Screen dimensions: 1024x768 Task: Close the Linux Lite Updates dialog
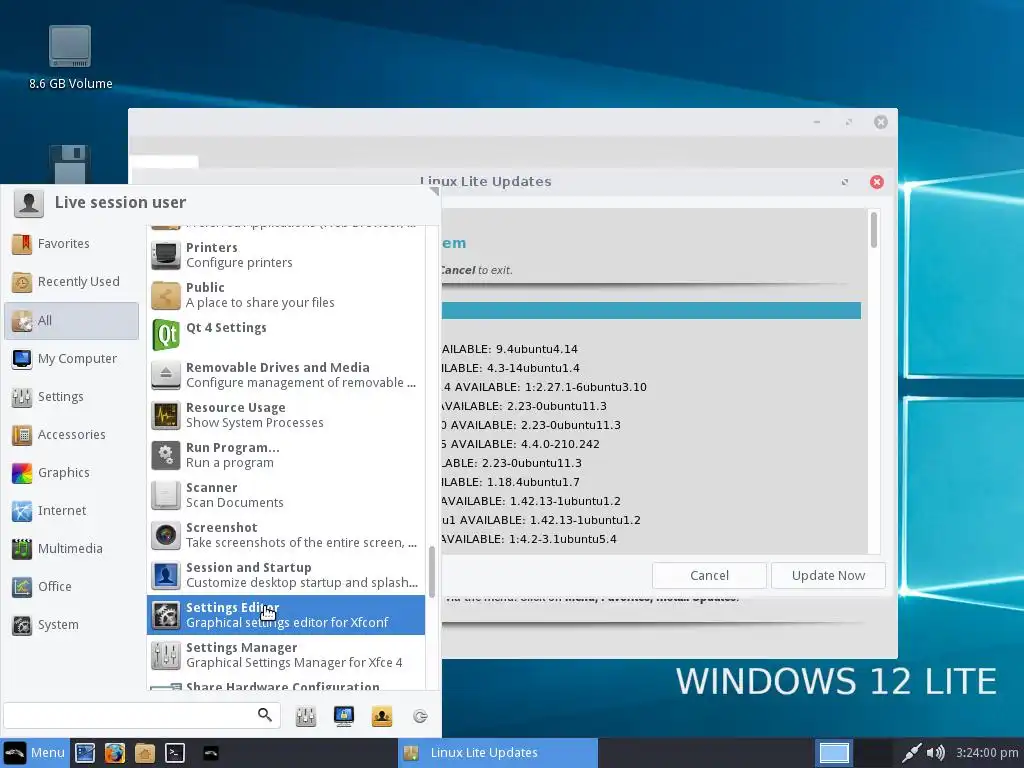877,182
